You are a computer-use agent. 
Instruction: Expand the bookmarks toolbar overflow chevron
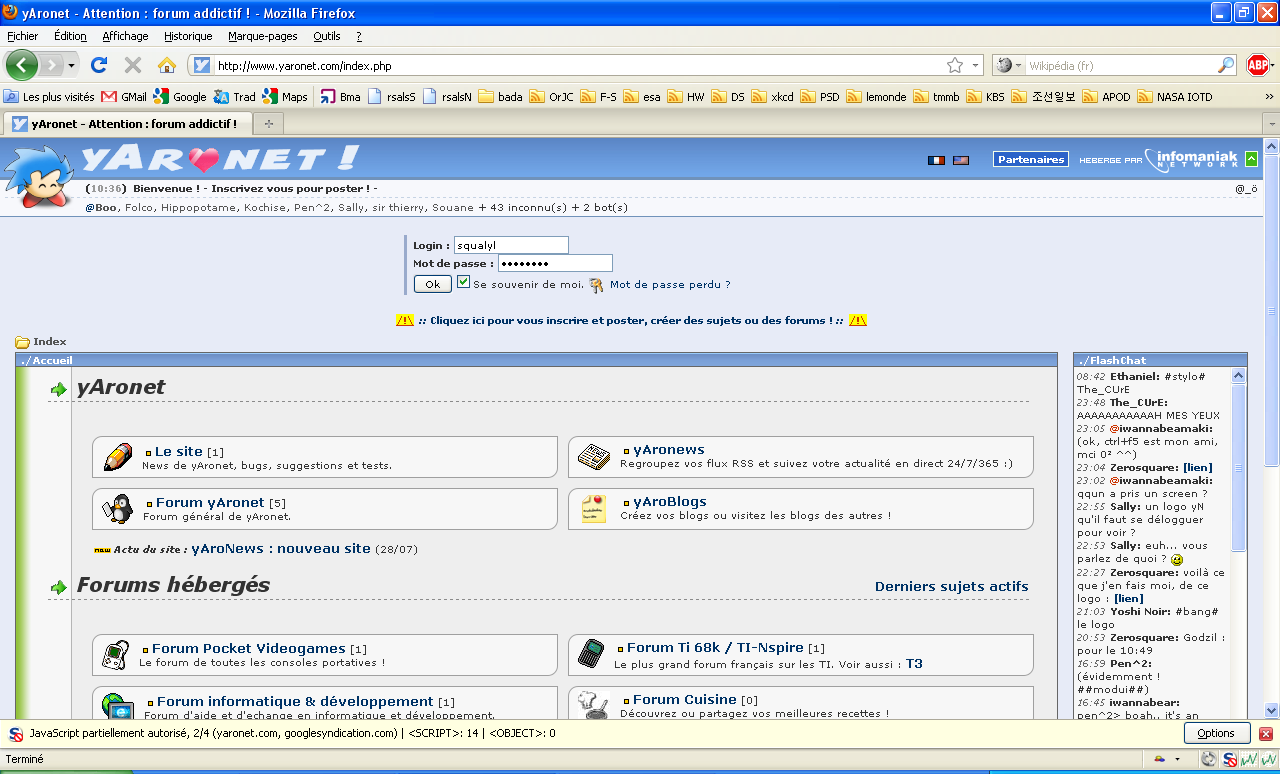pos(1269,97)
